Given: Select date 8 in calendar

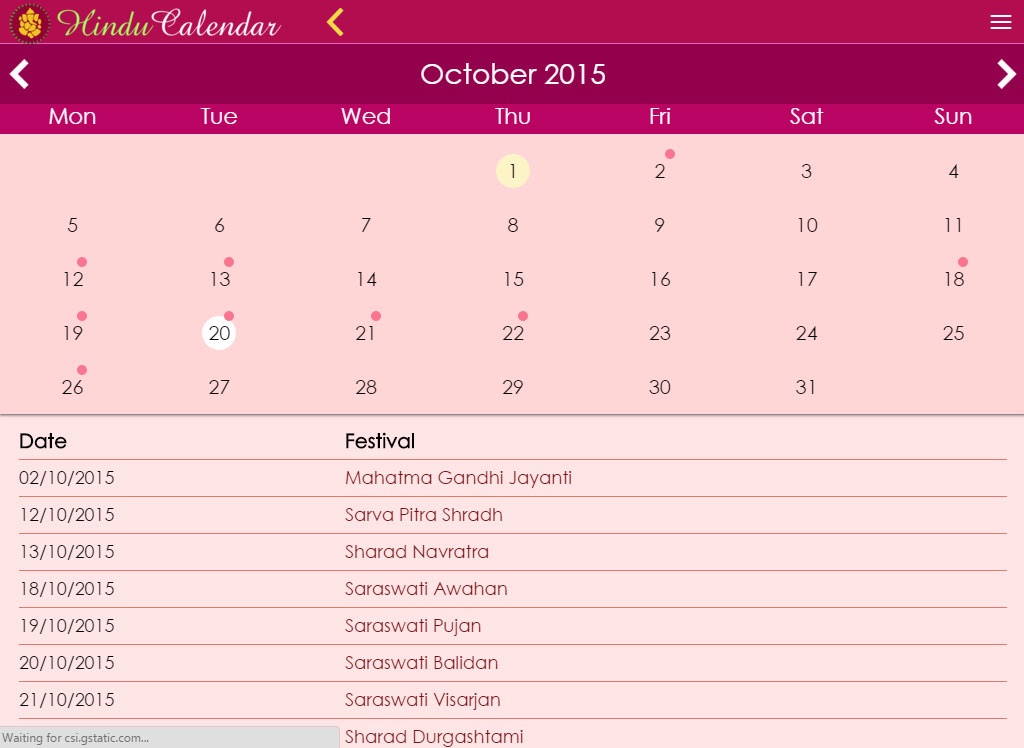Looking at the screenshot, I should pyautogui.click(x=513, y=225).
